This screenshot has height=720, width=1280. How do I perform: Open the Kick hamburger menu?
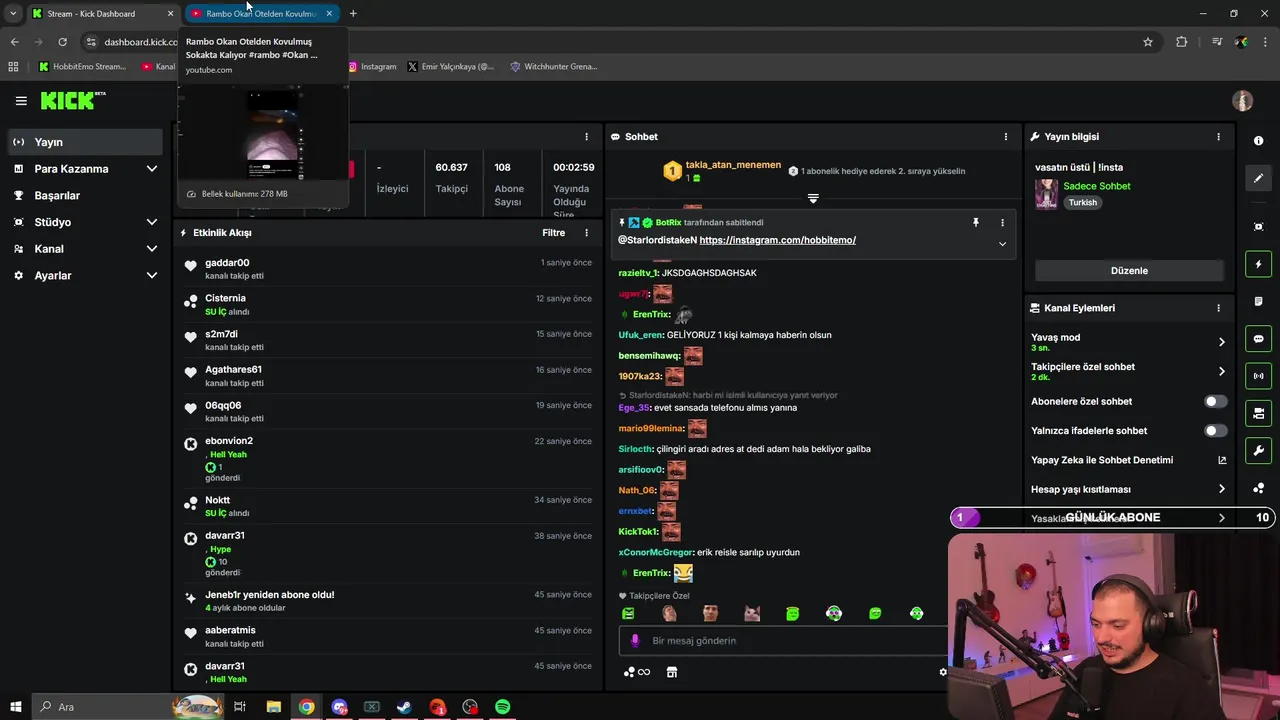21,100
